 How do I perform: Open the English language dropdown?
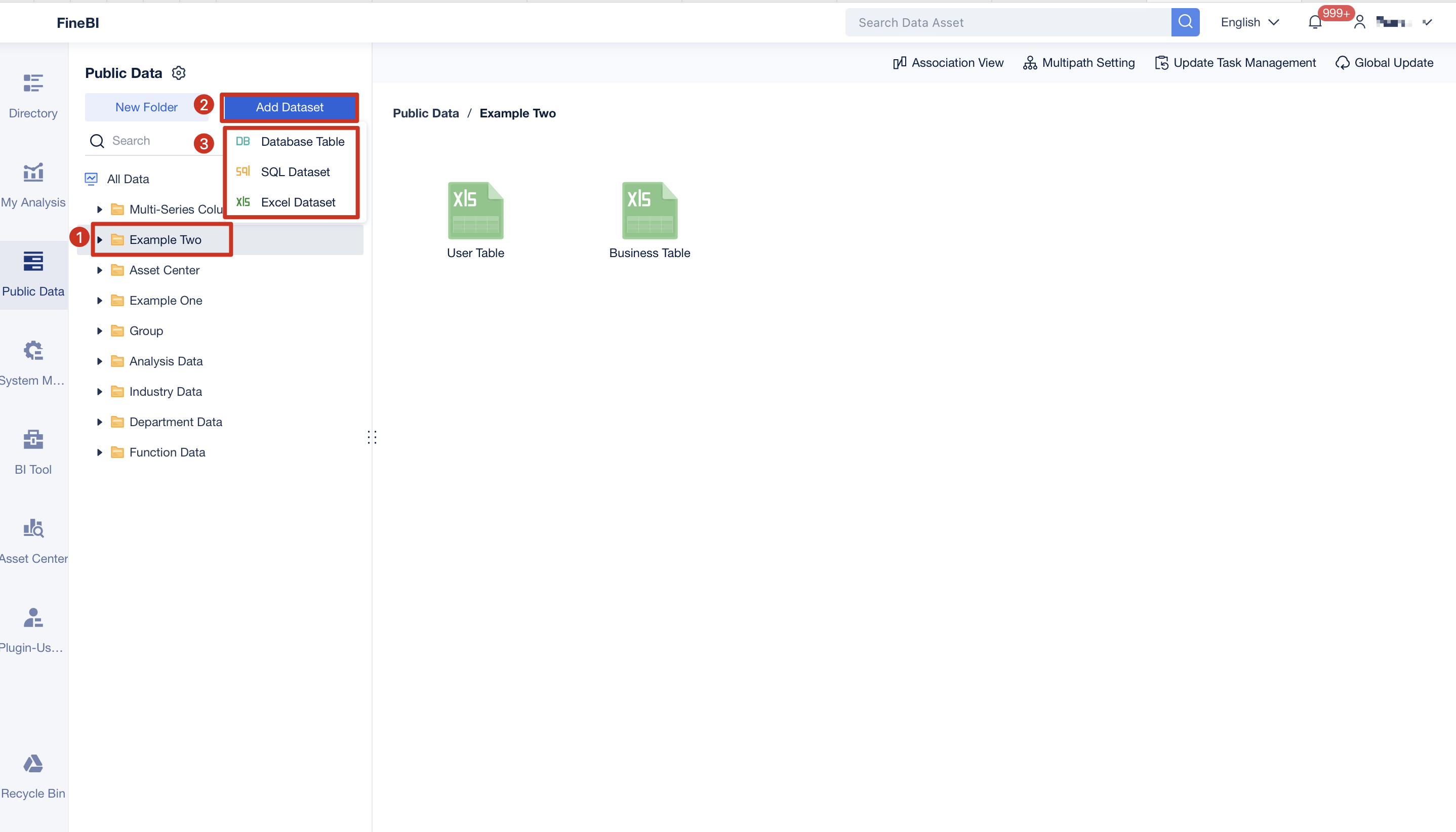tap(1249, 22)
